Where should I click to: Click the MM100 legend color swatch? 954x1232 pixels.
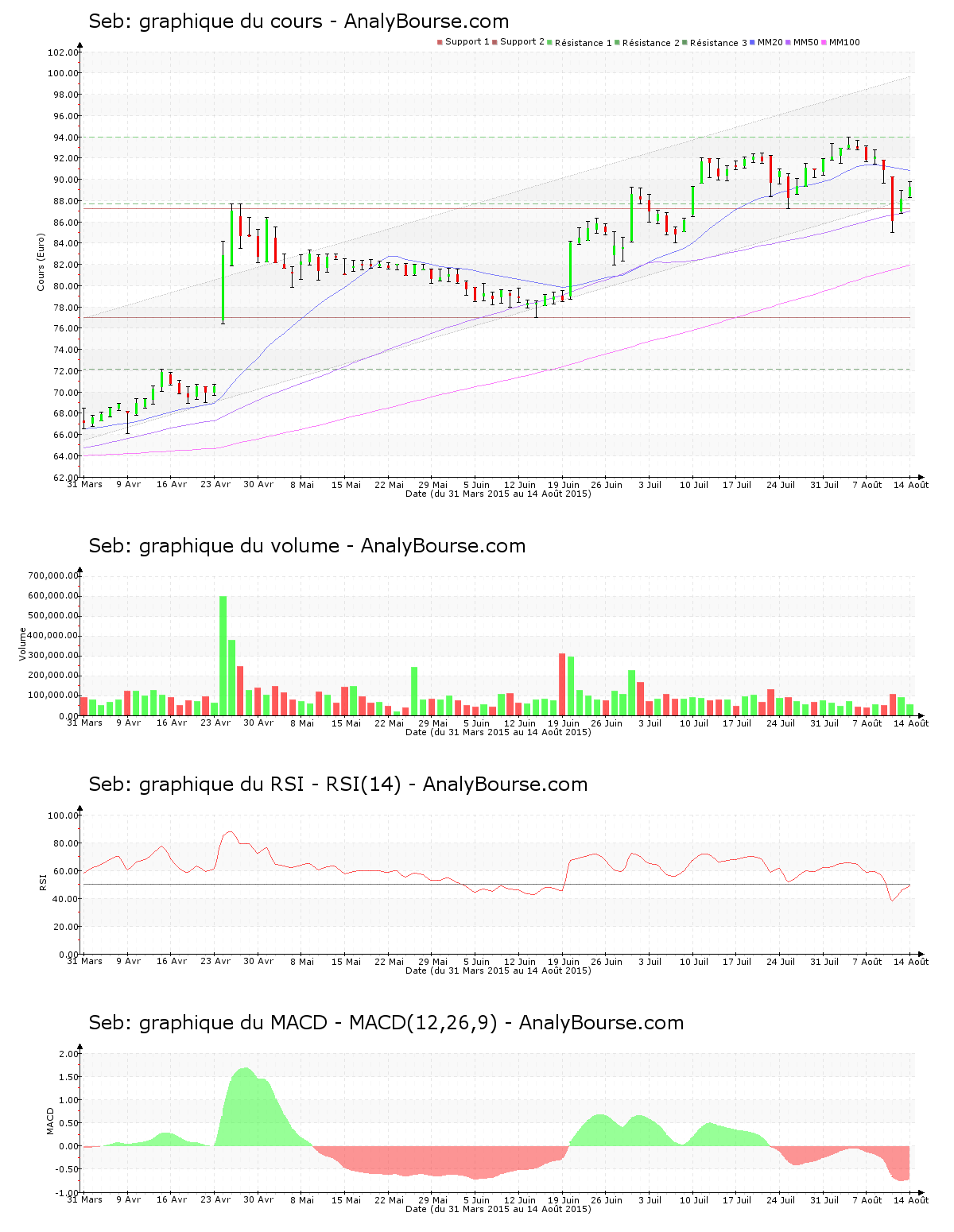pyautogui.click(x=824, y=42)
